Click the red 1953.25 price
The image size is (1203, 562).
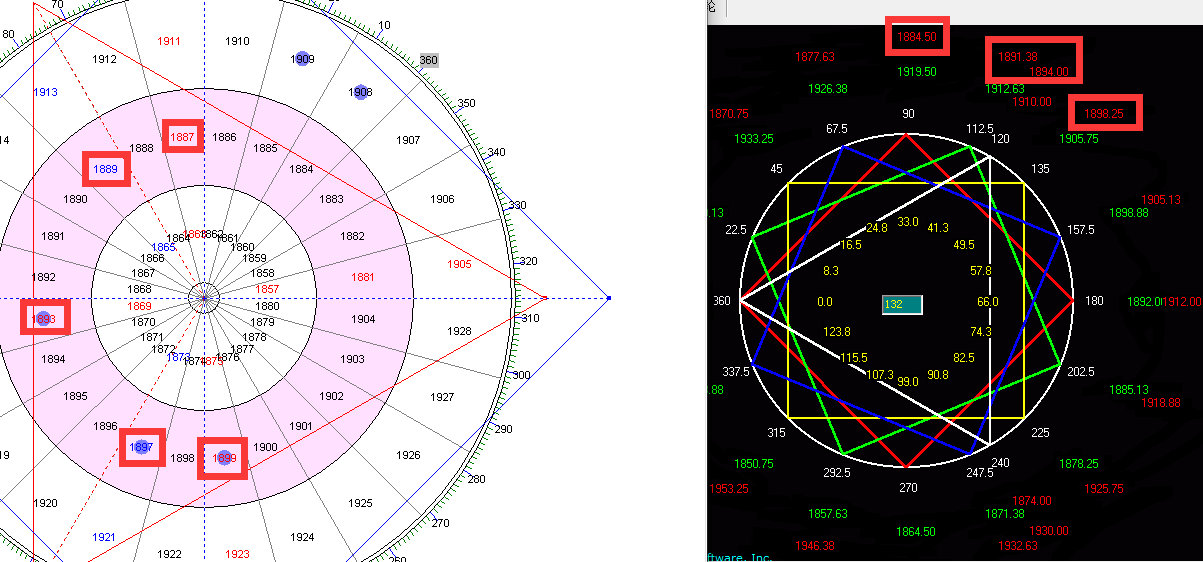[x=728, y=489]
